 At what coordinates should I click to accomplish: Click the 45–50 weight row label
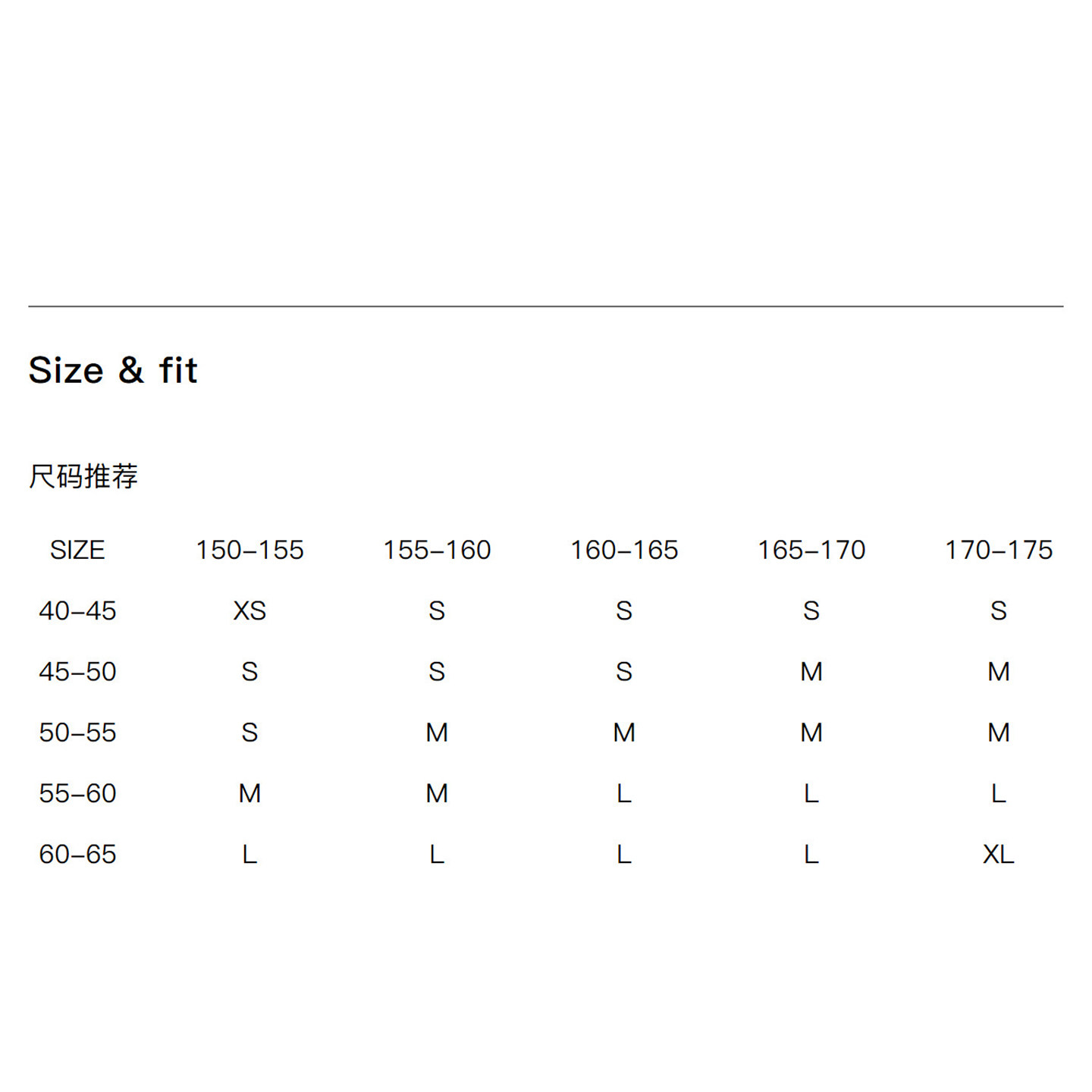[x=77, y=671]
